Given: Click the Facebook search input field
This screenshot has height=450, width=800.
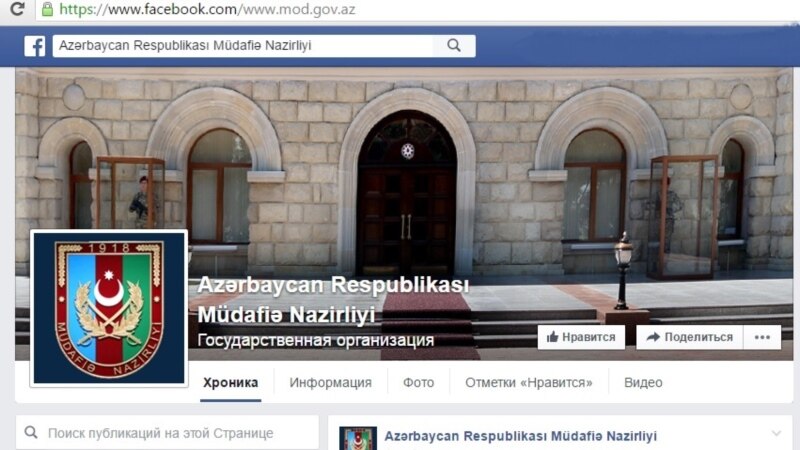Looking at the screenshot, I should click(x=243, y=45).
